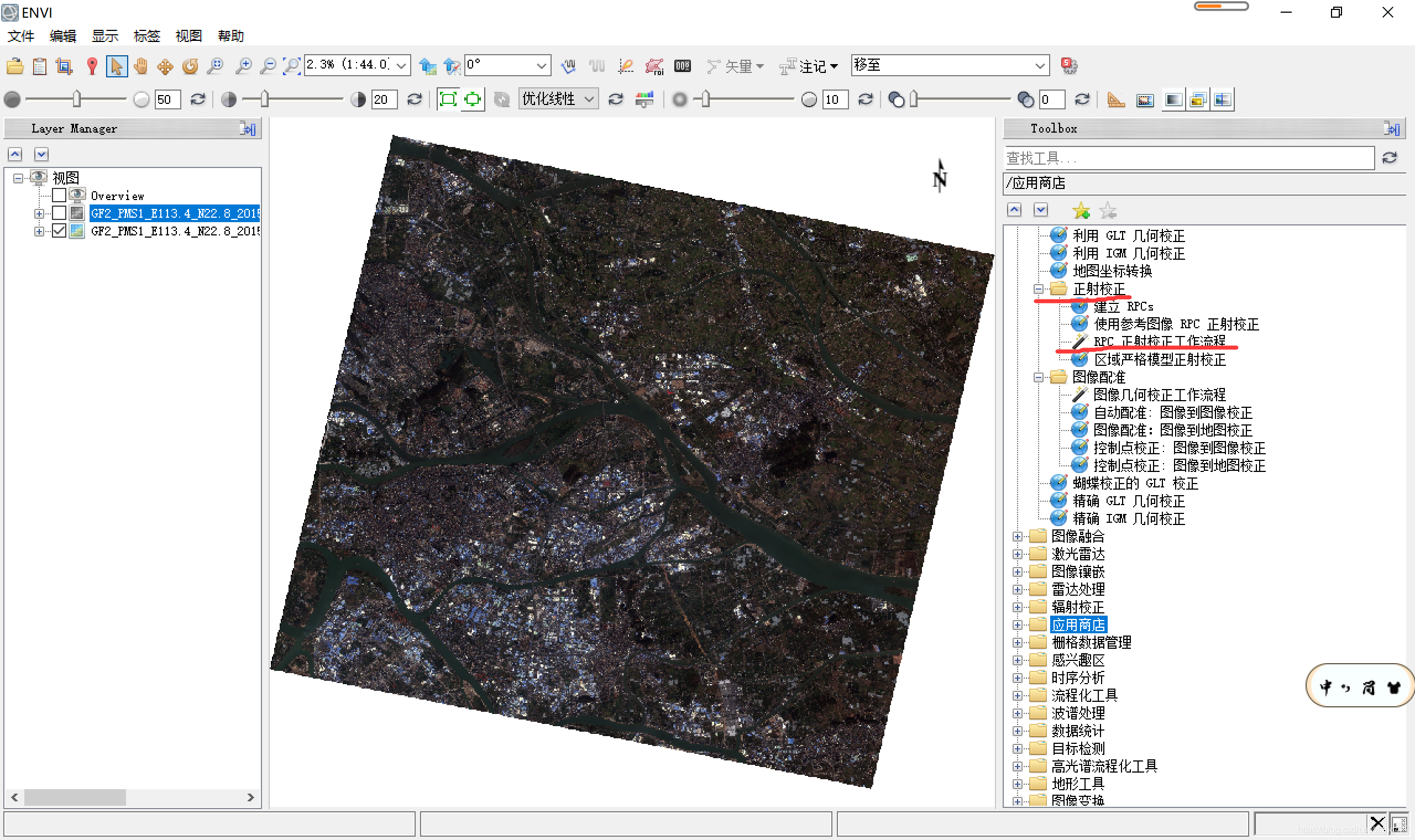Open the 帮助 menu
The width and height of the screenshot is (1415, 840).
click(x=230, y=36)
